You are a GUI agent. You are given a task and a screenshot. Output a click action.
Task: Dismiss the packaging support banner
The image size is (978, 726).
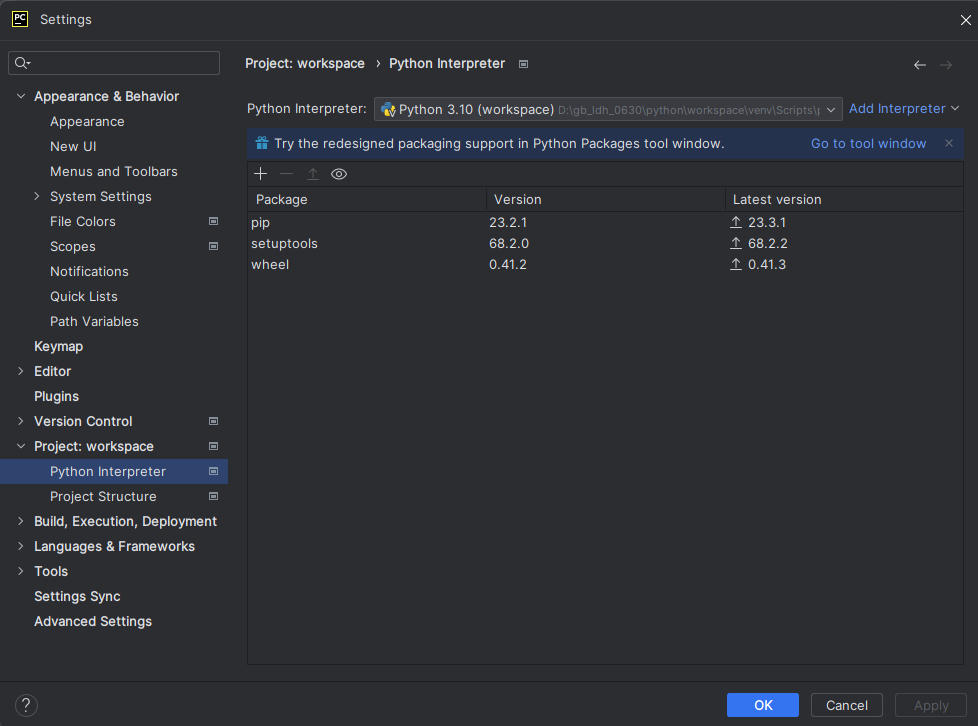(x=949, y=143)
